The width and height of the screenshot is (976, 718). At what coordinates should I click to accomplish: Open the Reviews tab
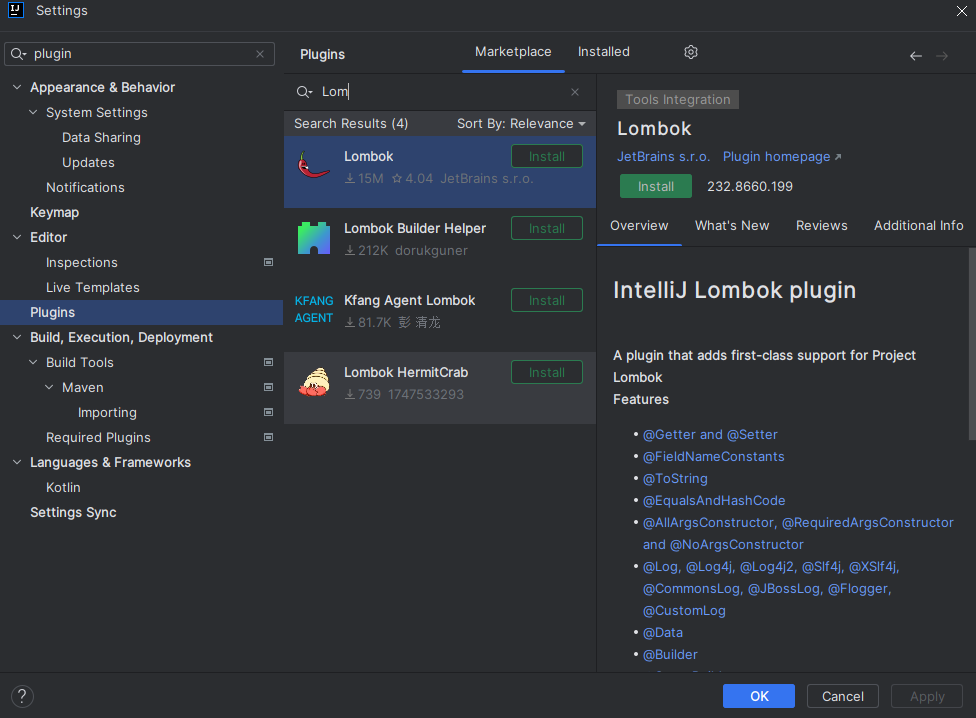coord(821,226)
